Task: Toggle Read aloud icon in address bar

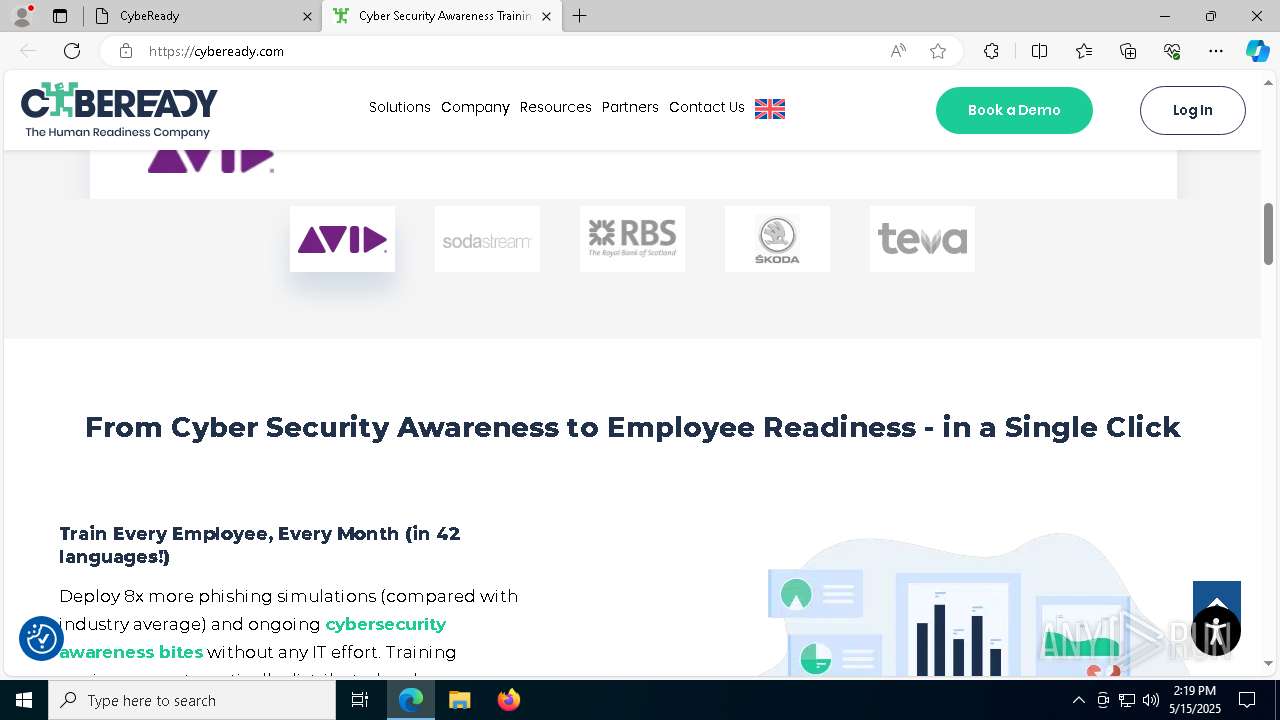Action: (x=898, y=51)
